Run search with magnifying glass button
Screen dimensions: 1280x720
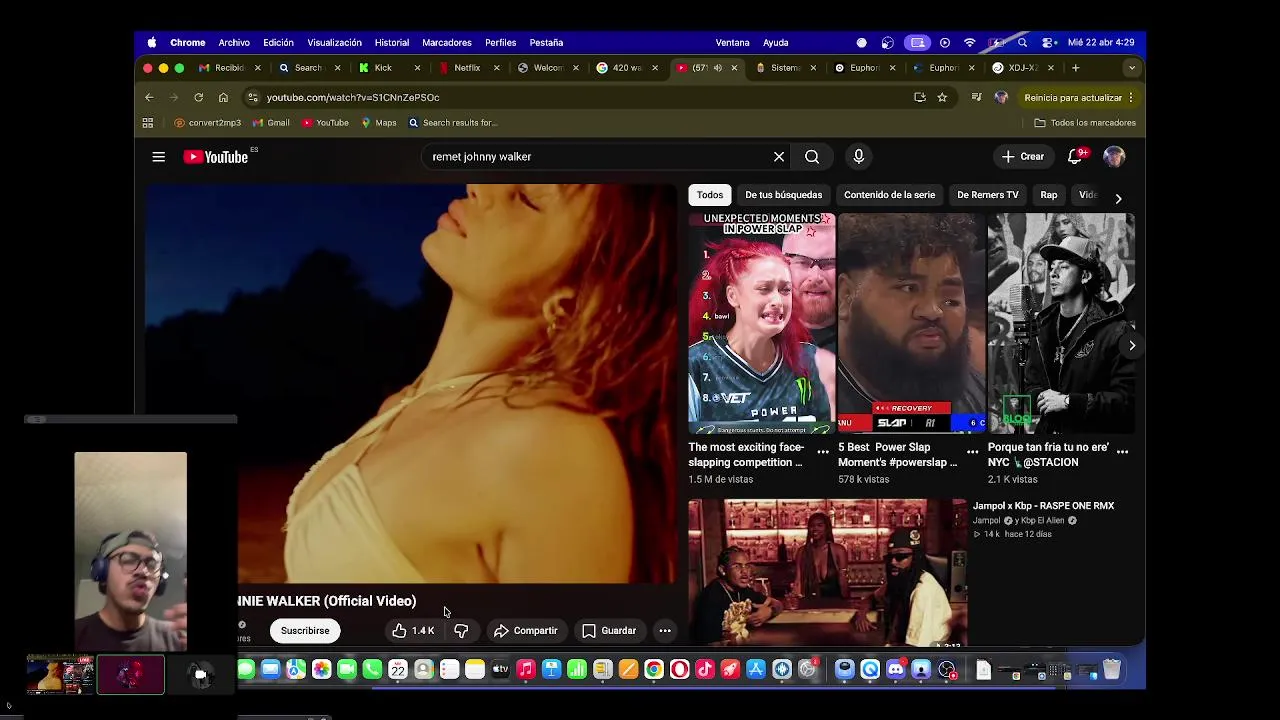[x=812, y=157]
